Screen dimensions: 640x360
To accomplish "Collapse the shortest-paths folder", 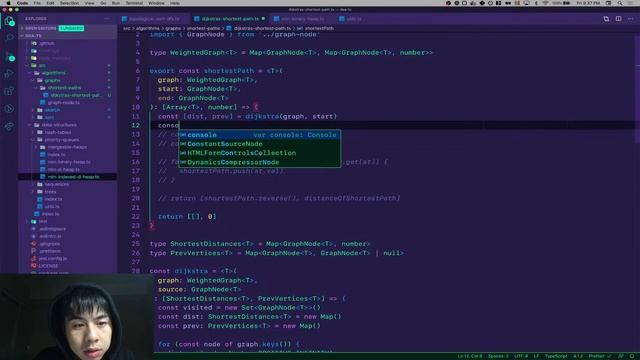I will pos(67,88).
